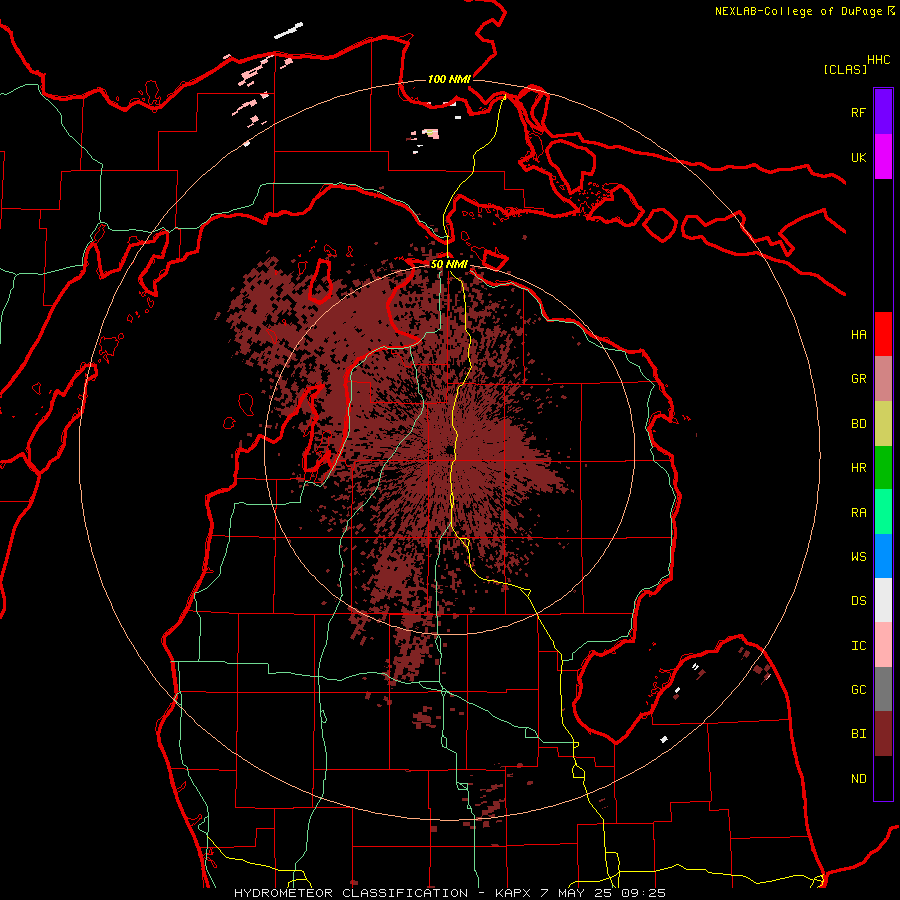Screen dimensions: 900x900
Task: Click the UK legend label
Action: [x=858, y=157]
